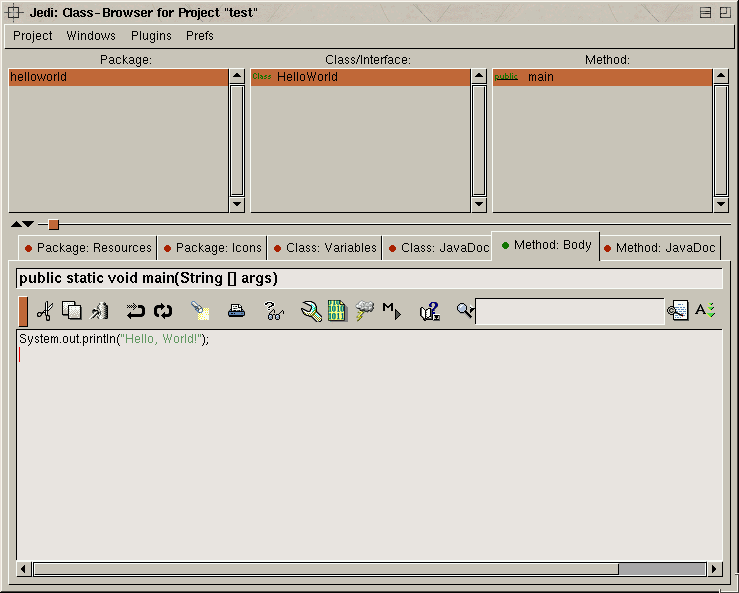The height and width of the screenshot is (593, 739).
Task: Click the magnifier search icon
Action: (465, 310)
